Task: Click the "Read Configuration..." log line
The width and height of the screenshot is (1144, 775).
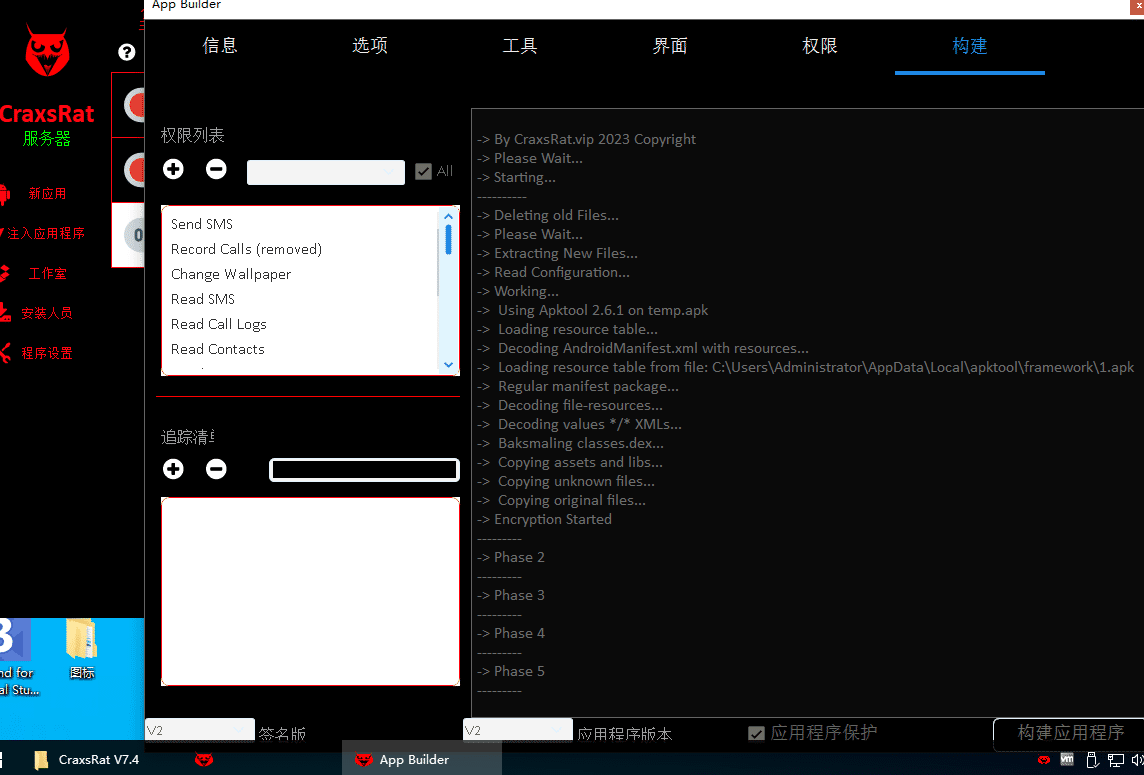Action: [x=553, y=272]
